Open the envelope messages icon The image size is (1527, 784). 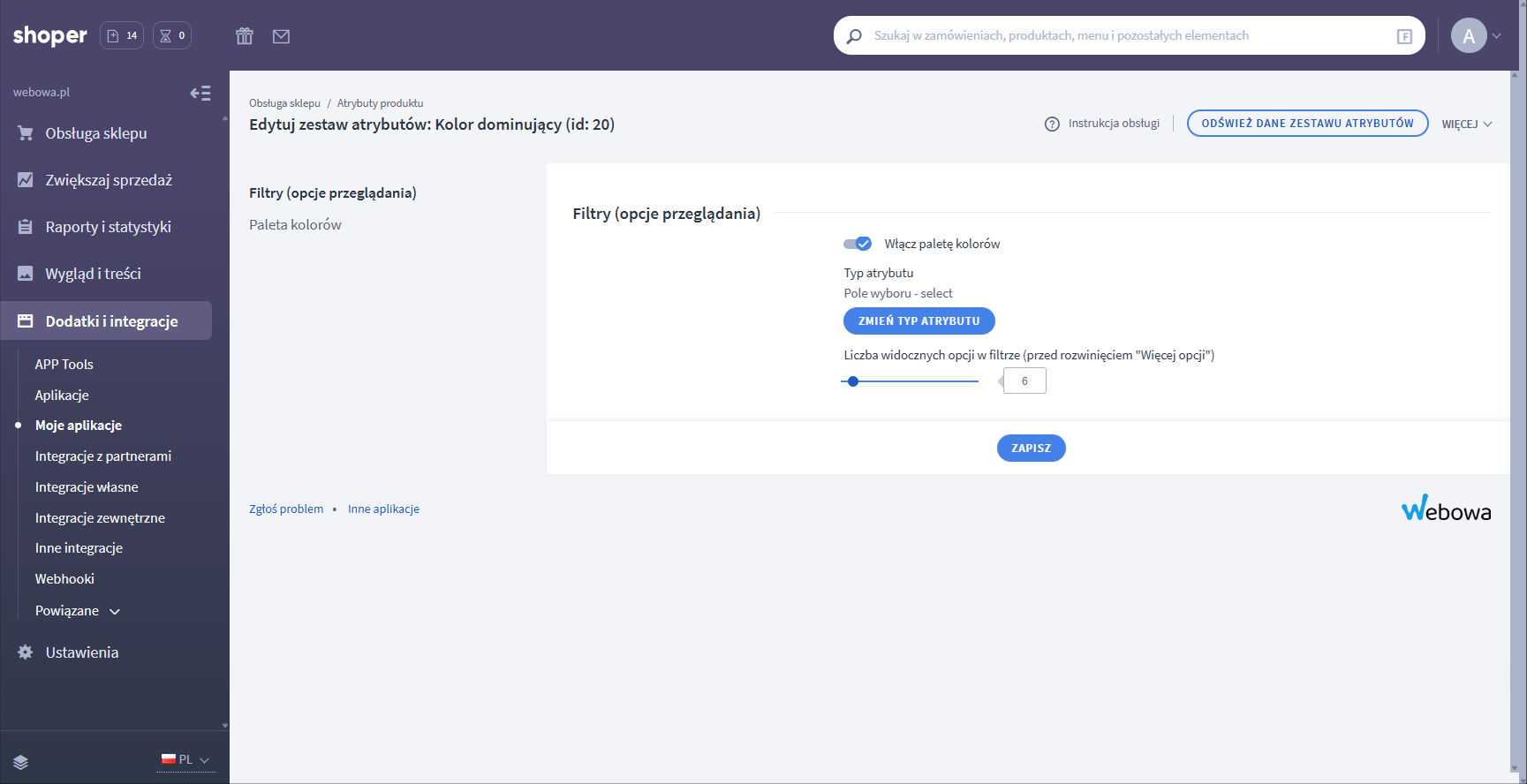coord(281,36)
